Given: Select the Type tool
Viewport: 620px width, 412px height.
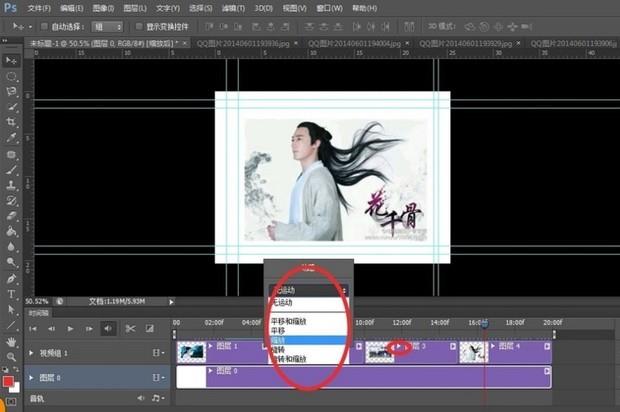Looking at the screenshot, I should click(x=11, y=294).
